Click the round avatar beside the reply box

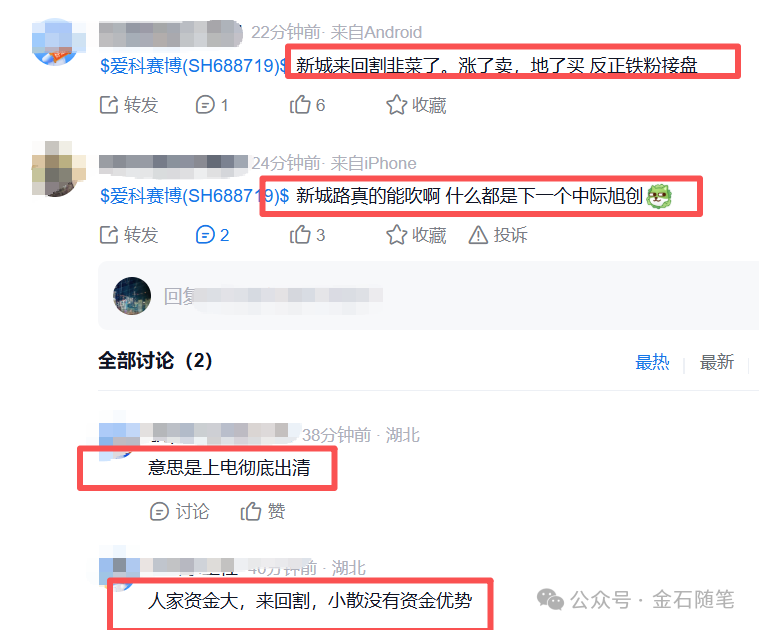132,296
